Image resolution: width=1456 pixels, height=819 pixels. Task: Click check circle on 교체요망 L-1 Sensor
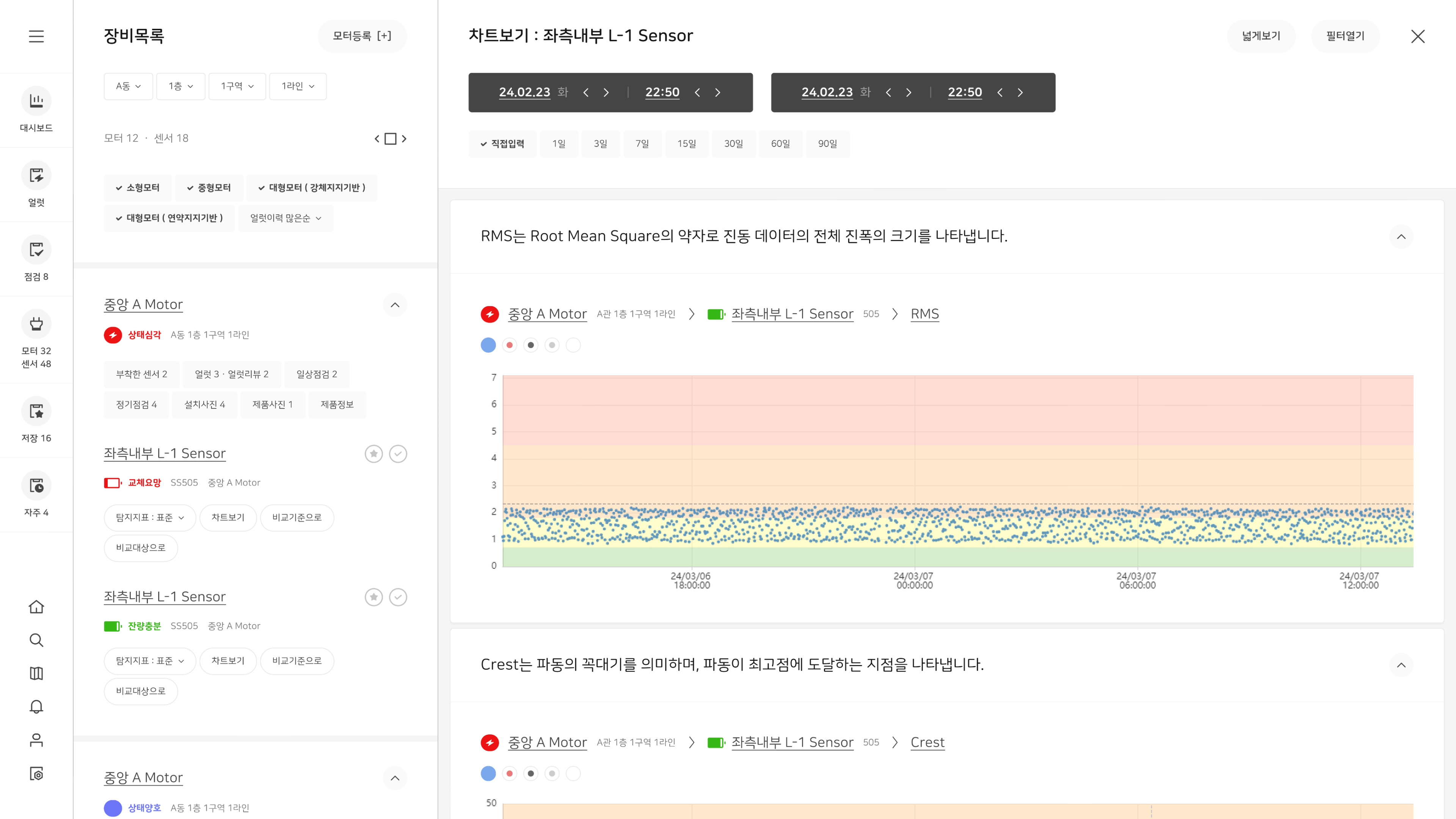click(x=399, y=454)
